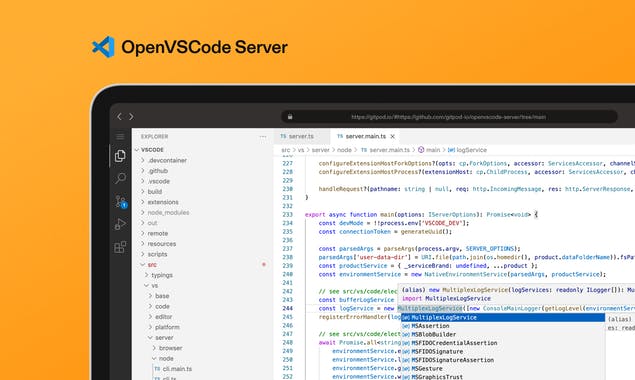This screenshot has width=635, height=380.
Task: Click line number 244 in gutter
Action: [288, 308]
